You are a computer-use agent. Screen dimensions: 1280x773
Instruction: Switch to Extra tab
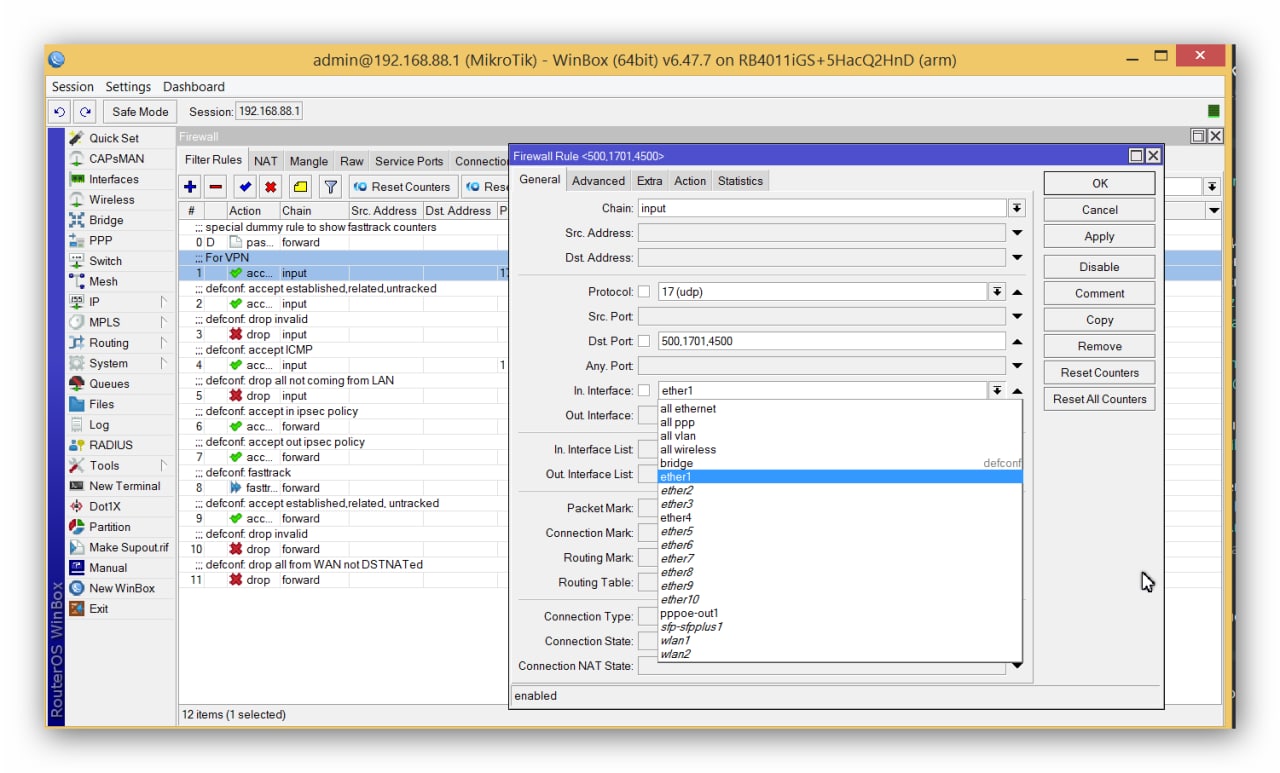[649, 181]
